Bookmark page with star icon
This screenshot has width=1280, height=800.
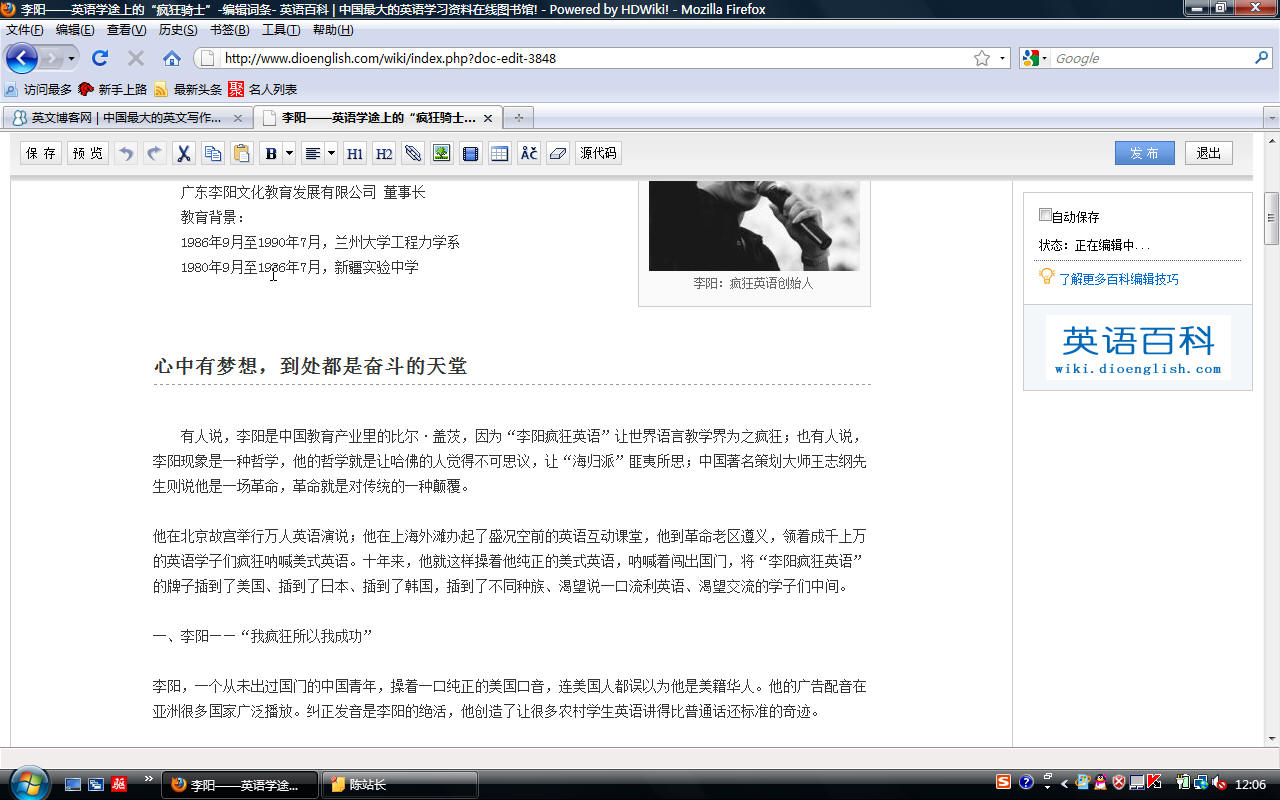tap(982, 58)
